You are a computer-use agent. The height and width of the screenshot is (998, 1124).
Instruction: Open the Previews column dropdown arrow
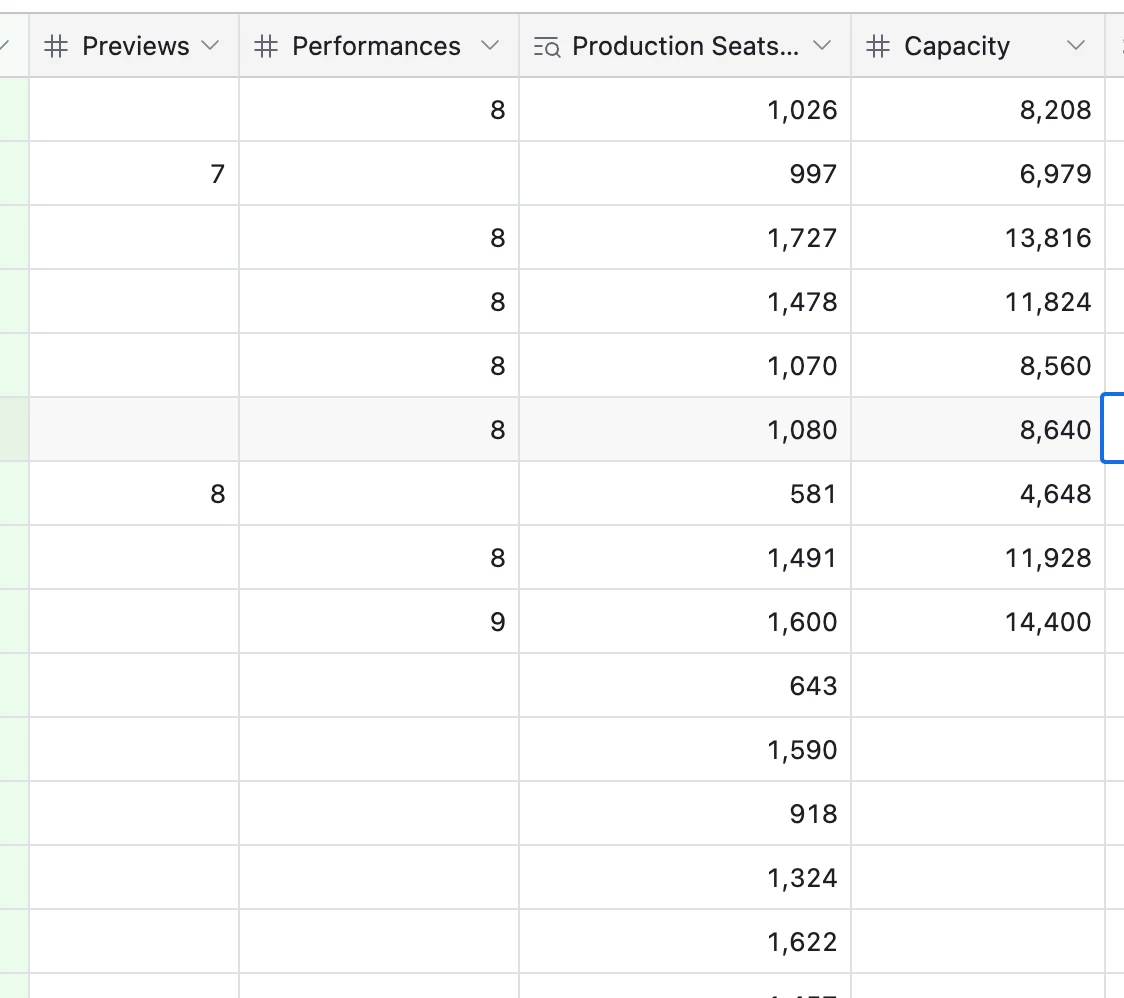(x=209, y=45)
